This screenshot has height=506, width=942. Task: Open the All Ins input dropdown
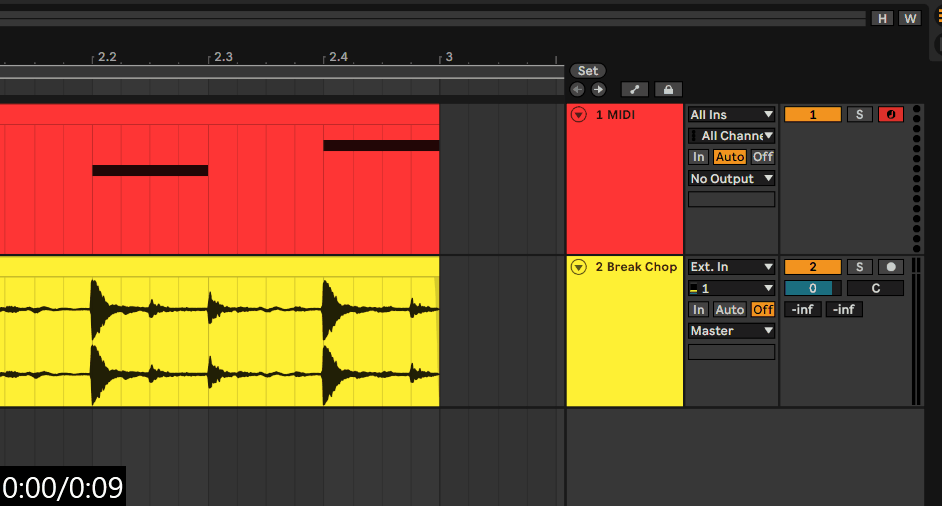731,115
